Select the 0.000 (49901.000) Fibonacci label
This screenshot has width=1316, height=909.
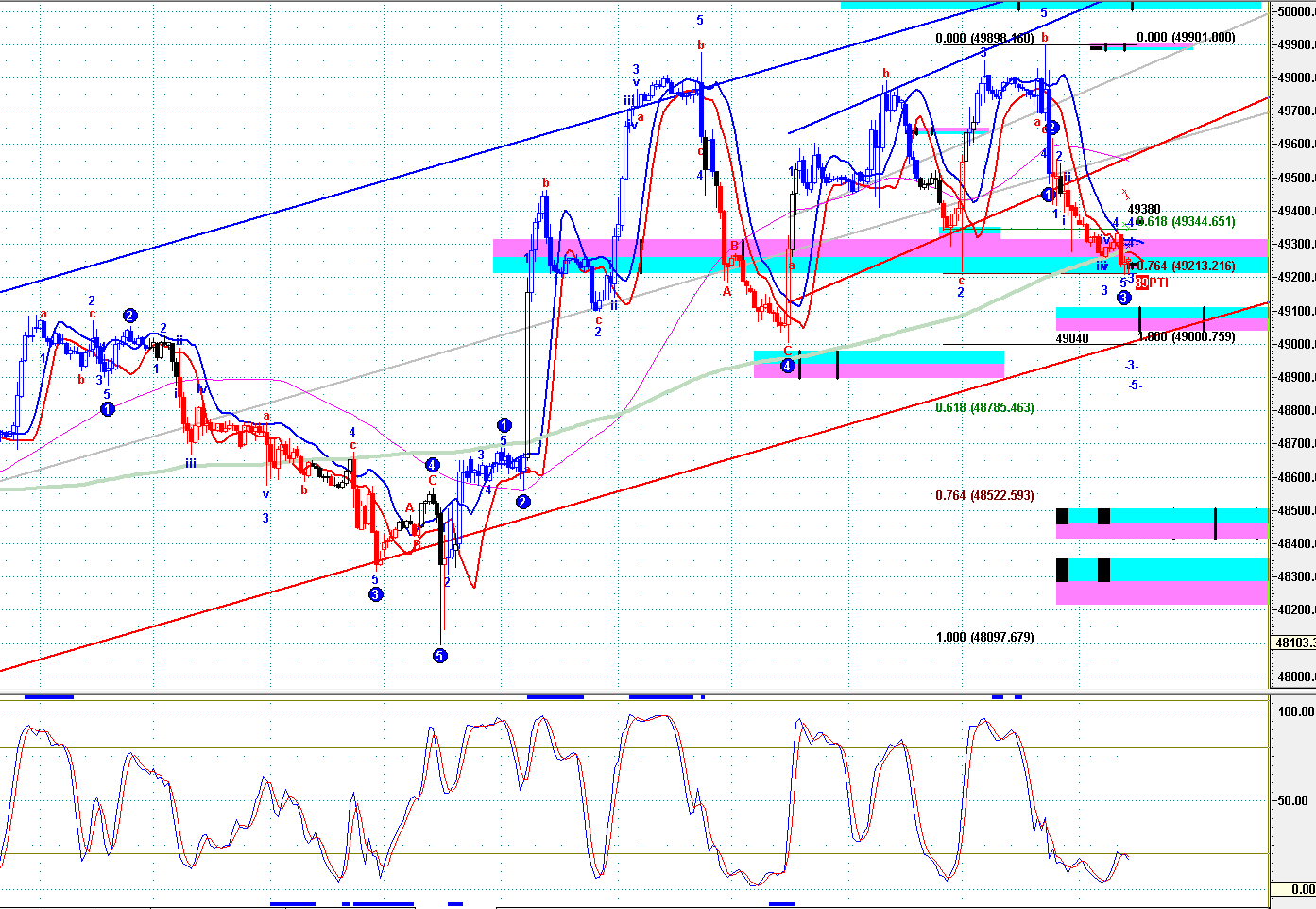1186,38
